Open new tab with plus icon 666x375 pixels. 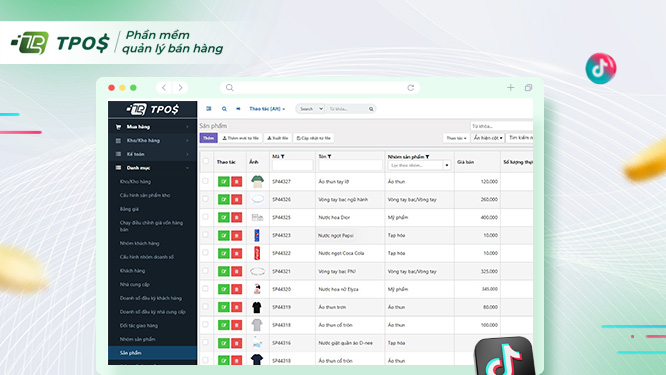[x=511, y=87]
